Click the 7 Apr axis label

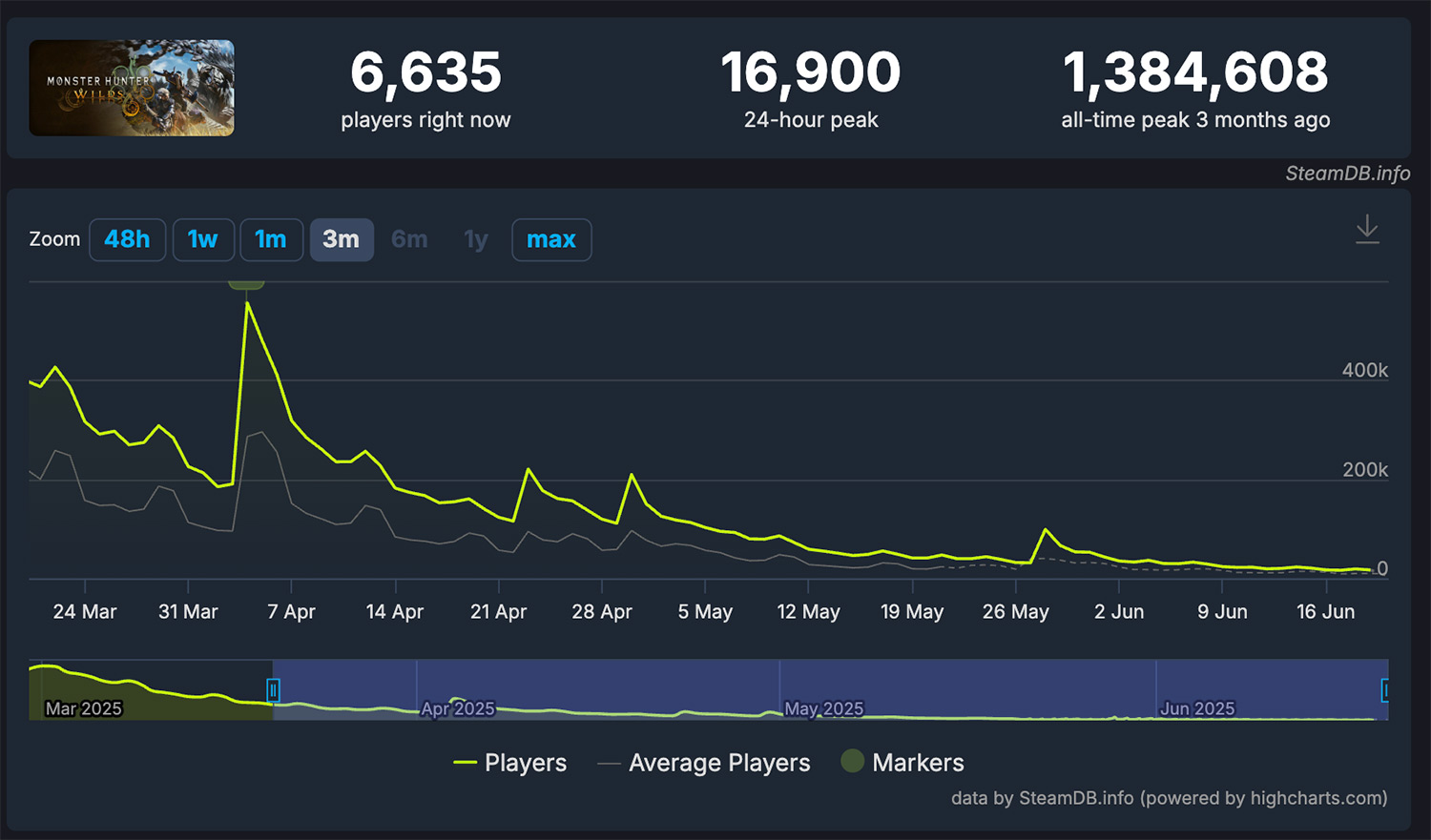[291, 612]
